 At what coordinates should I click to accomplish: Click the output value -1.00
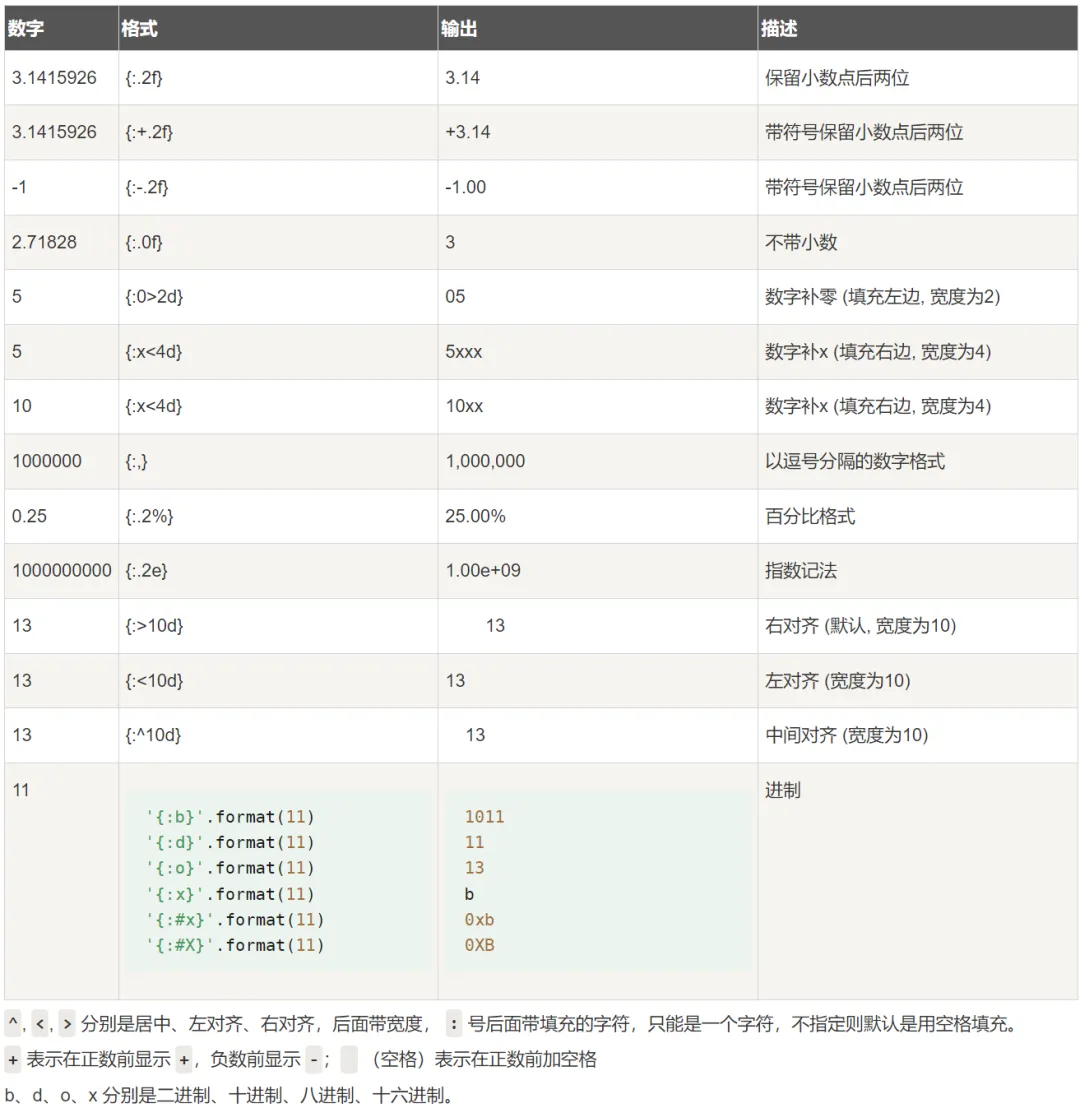click(465, 187)
